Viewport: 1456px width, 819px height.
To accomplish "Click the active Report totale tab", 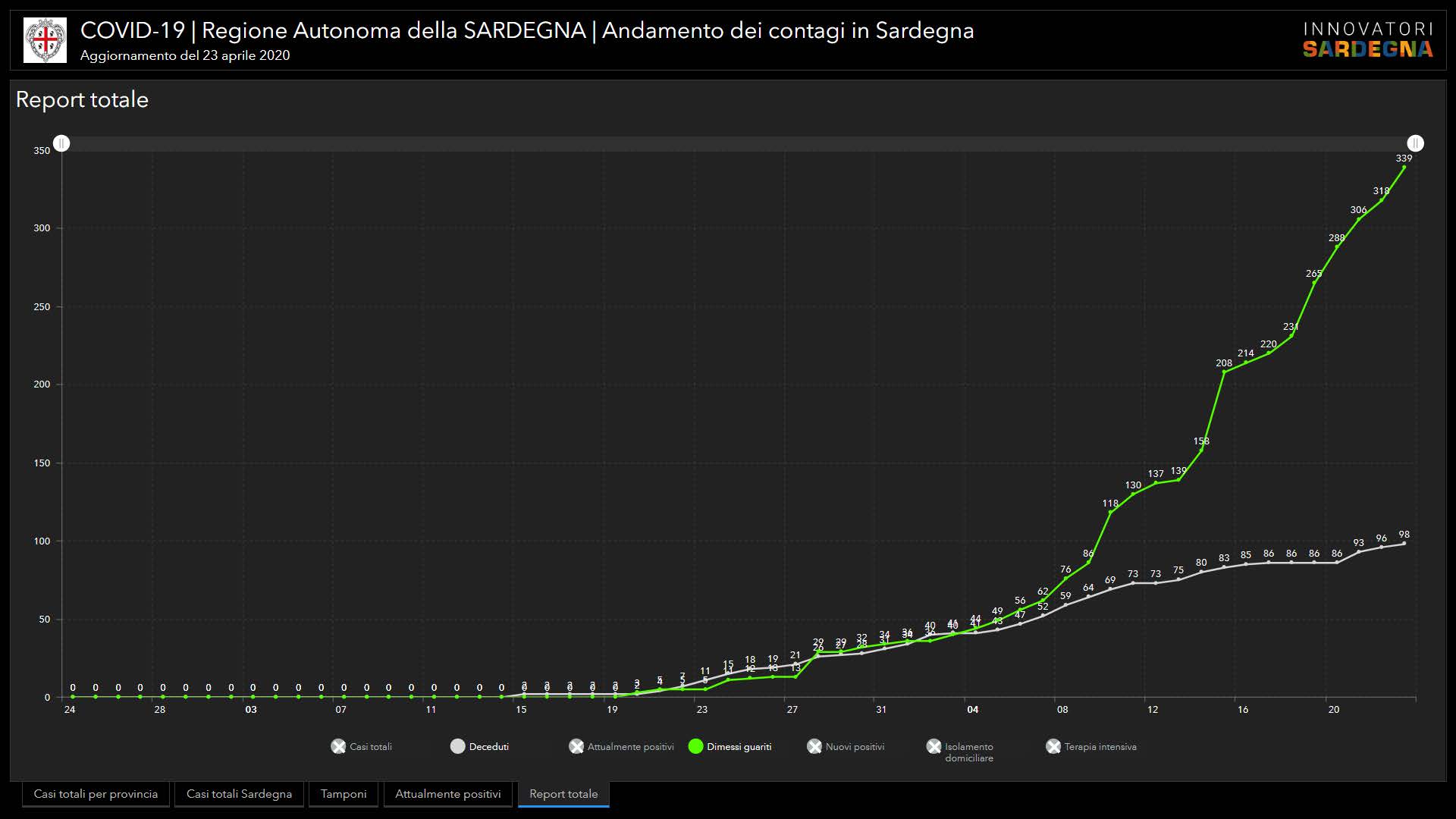I will point(563,794).
